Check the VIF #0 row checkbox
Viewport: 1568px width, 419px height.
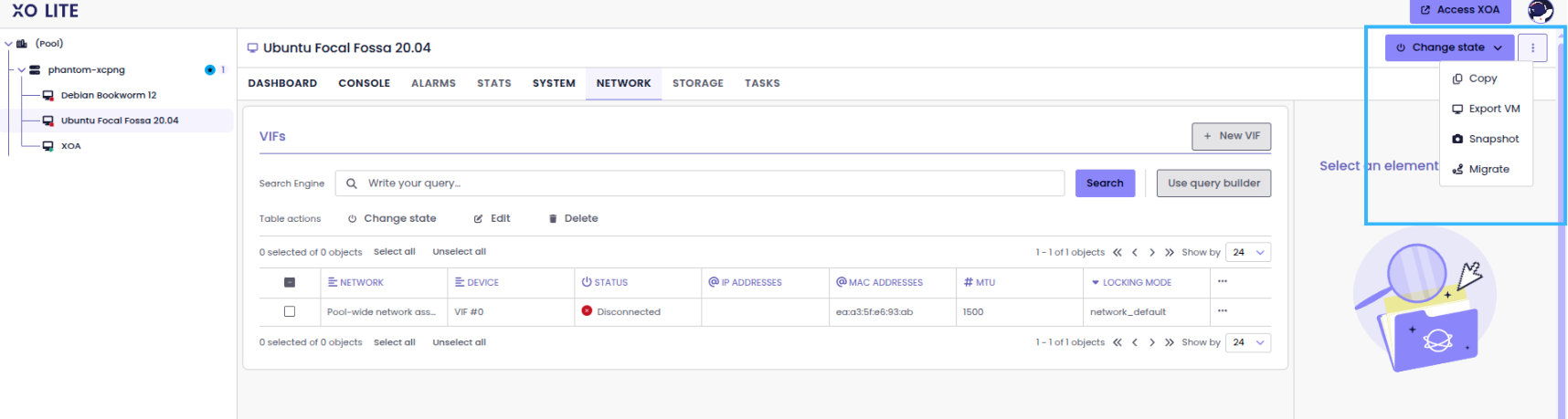click(290, 311)
